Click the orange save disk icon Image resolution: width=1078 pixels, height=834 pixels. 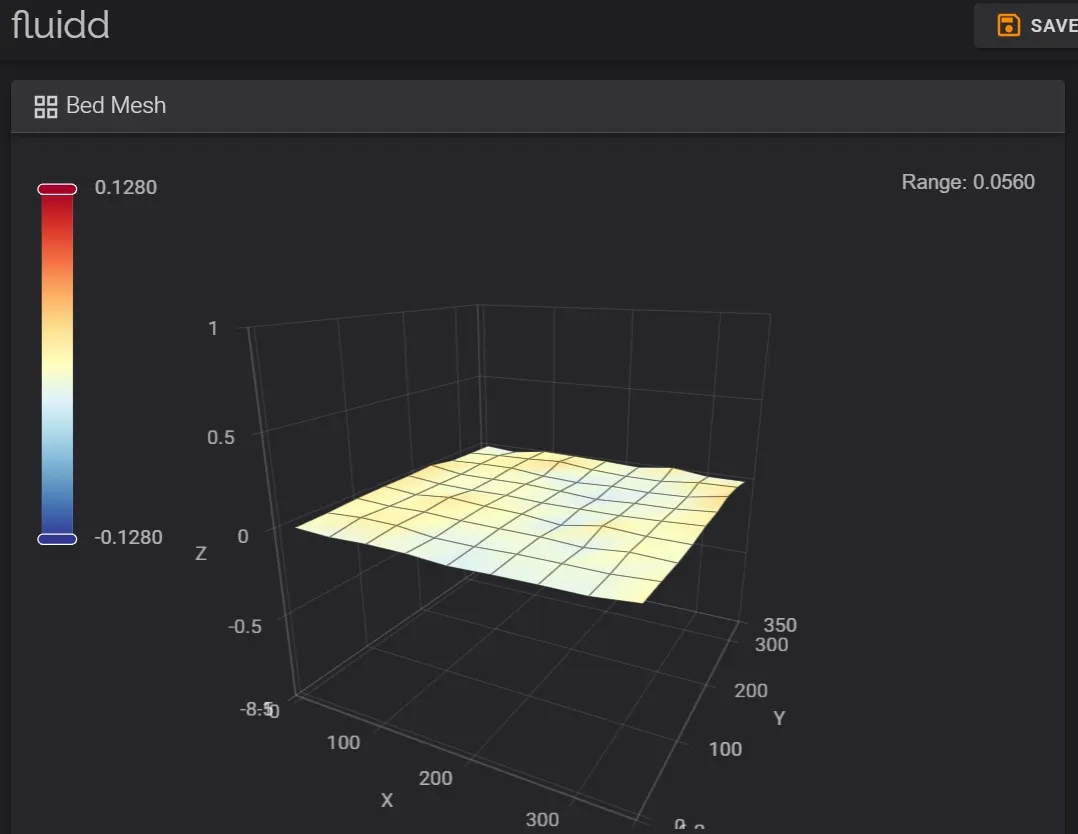(1009, 25)
